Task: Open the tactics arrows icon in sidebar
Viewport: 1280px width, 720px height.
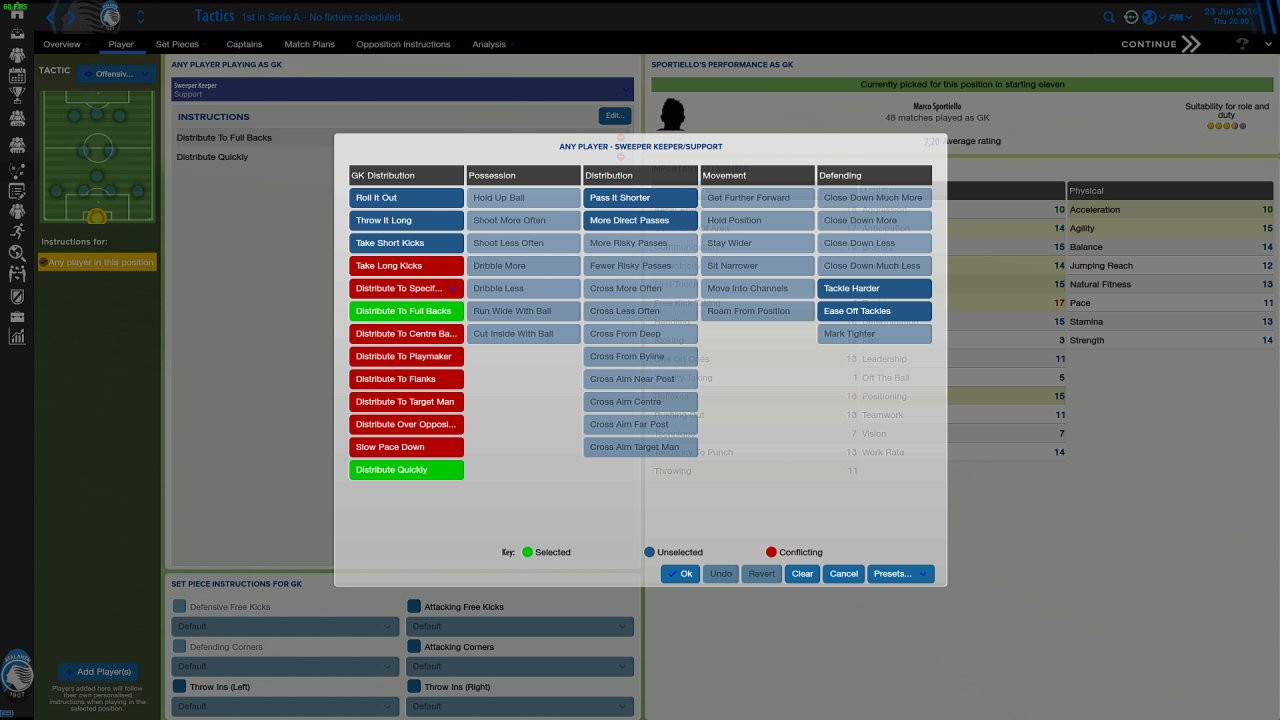Action: click(17, 170)
